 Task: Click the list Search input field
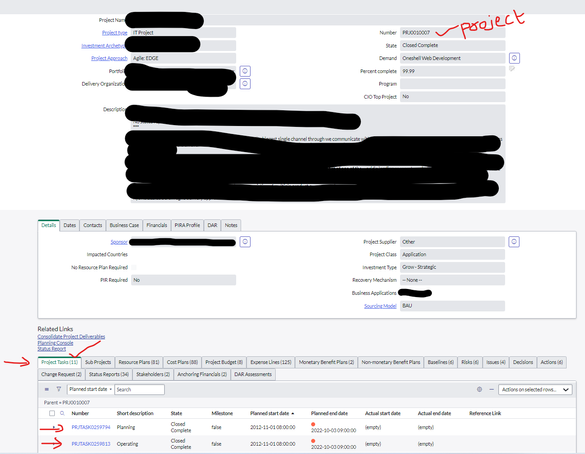point(139,389)
